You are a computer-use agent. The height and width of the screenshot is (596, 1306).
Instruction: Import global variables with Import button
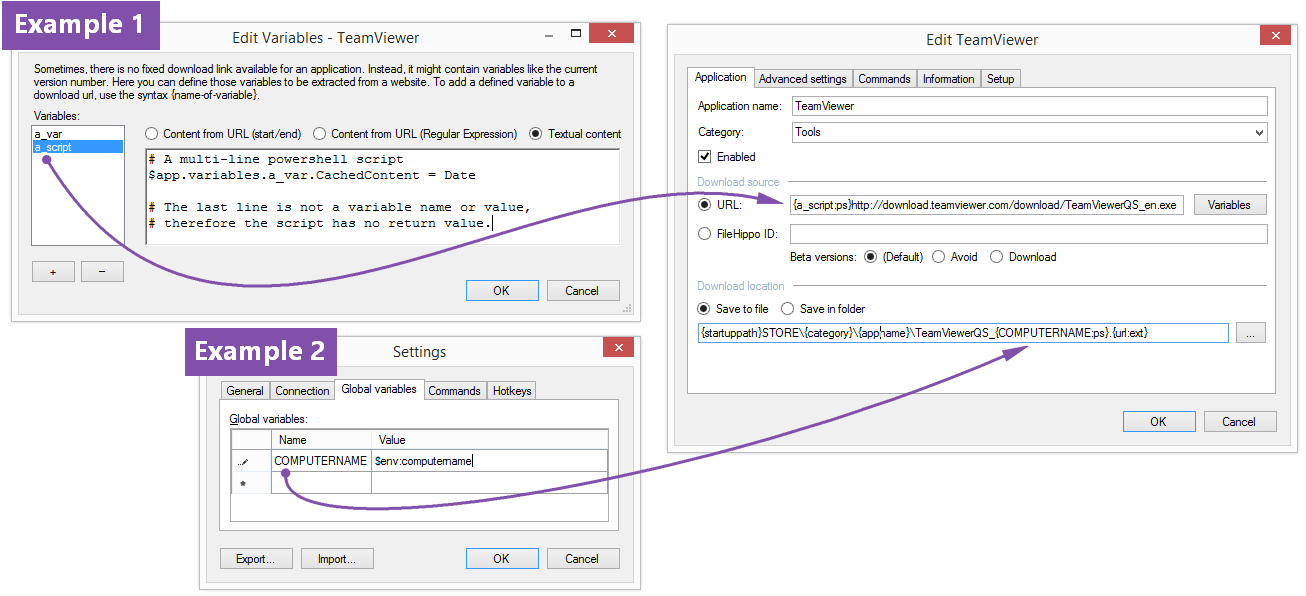[x=337, y=559]
